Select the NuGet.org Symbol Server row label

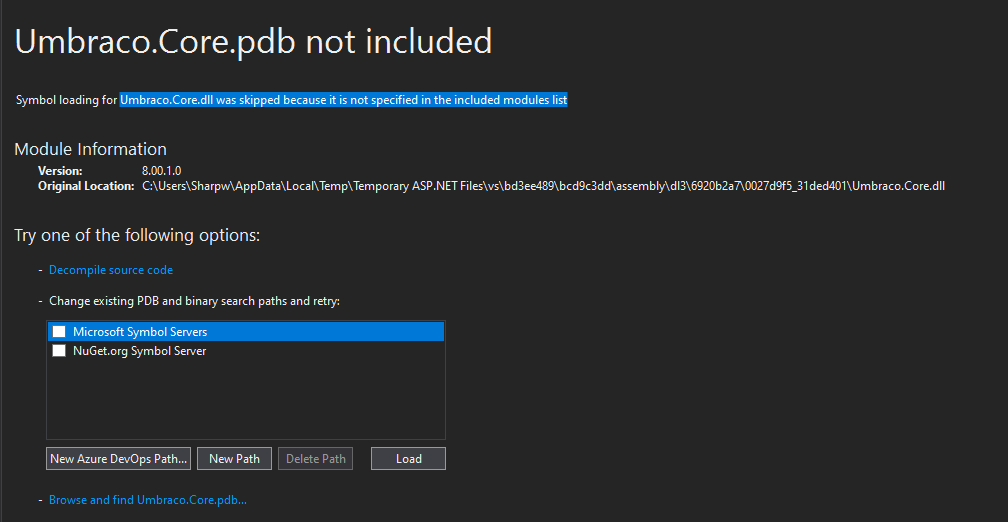(140, 351)
